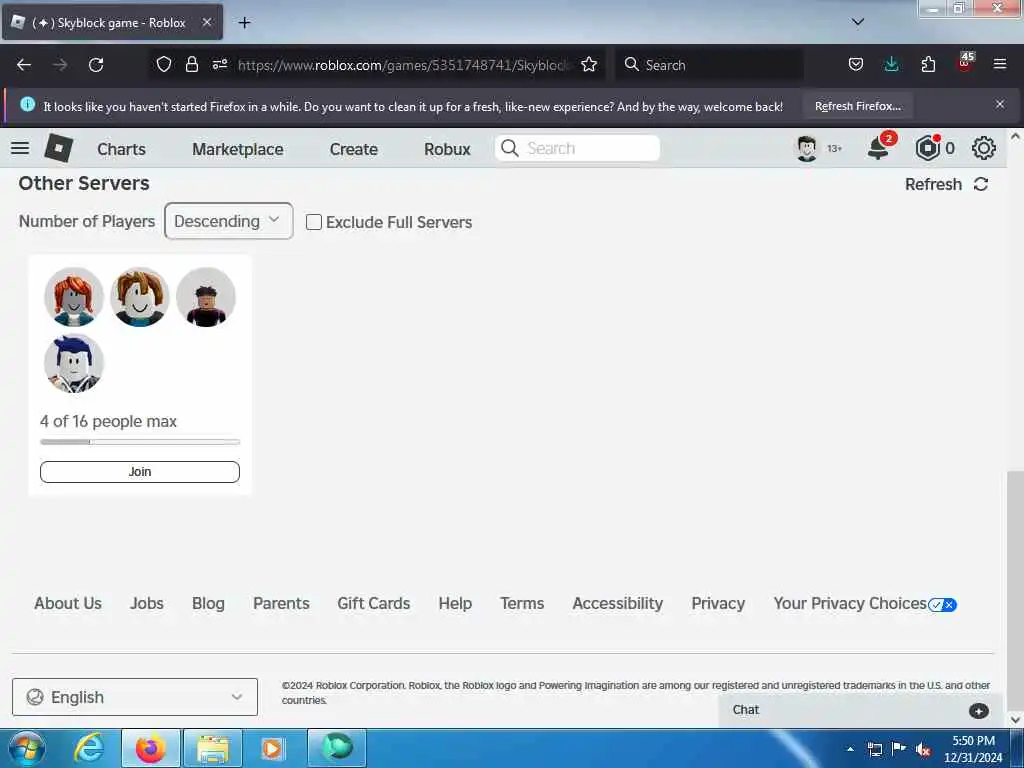Switch to Firefox in taskbar

(150, 748)
